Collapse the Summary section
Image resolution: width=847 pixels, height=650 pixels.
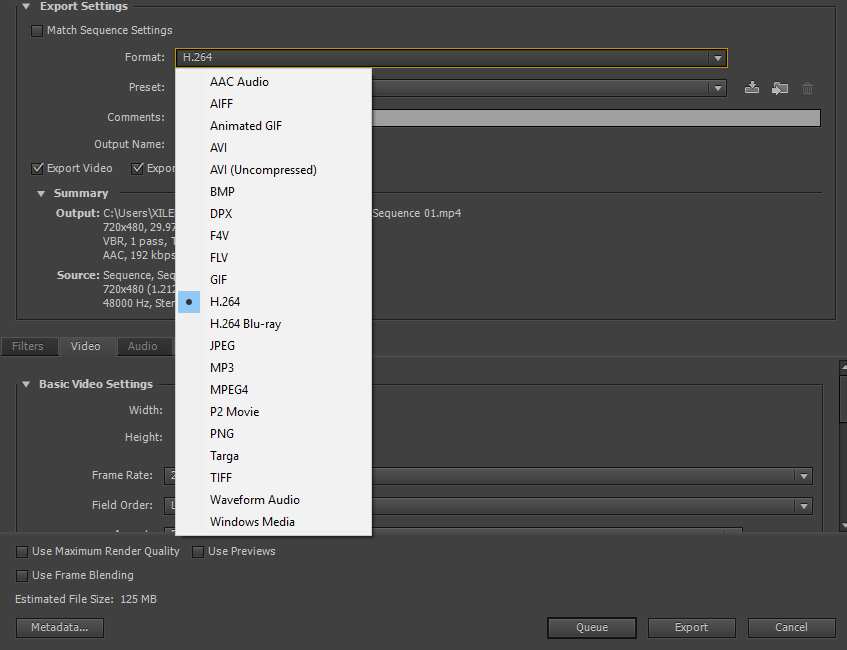pos(41,193)
